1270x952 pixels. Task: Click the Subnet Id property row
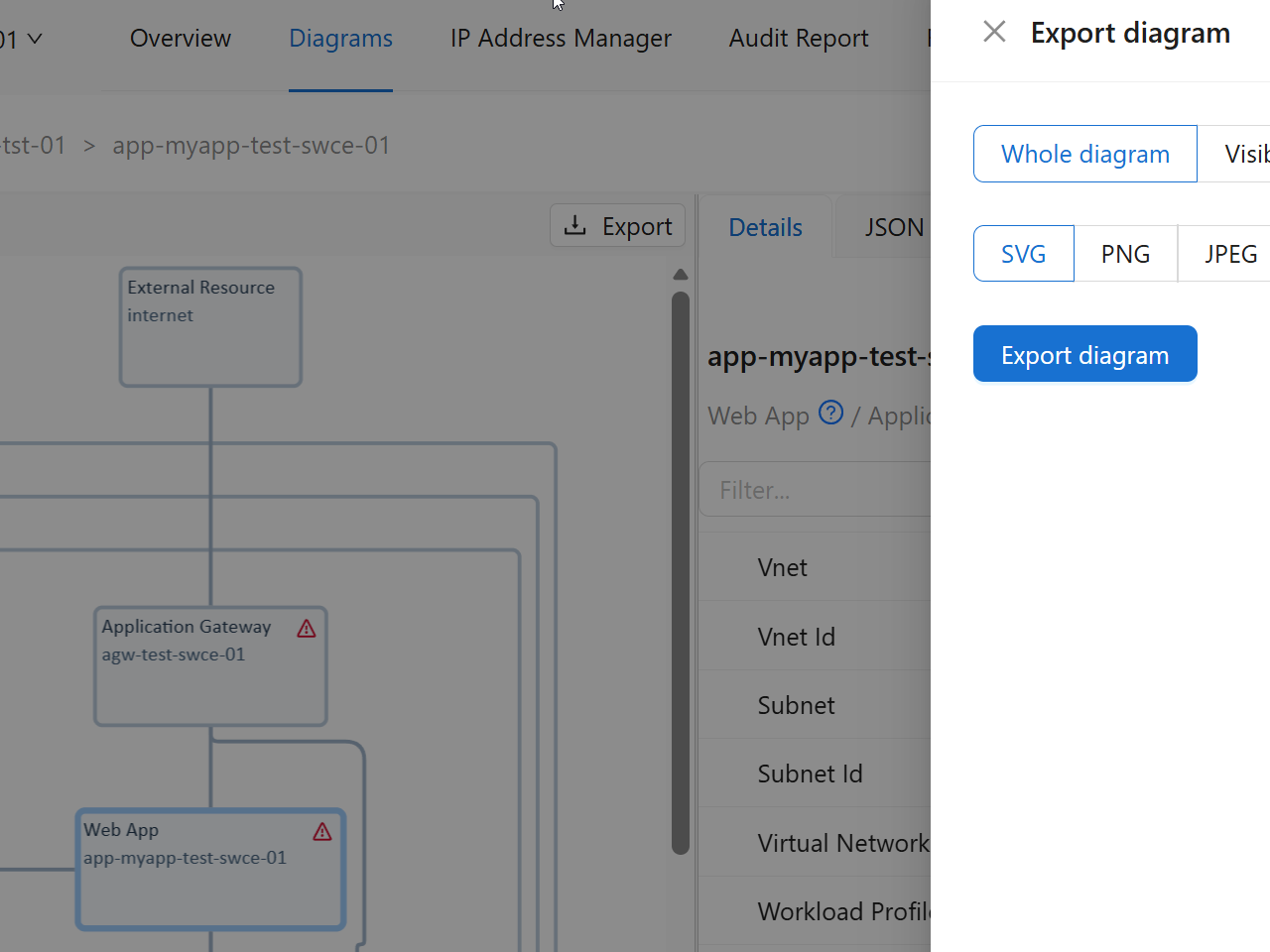click(815, 773)
